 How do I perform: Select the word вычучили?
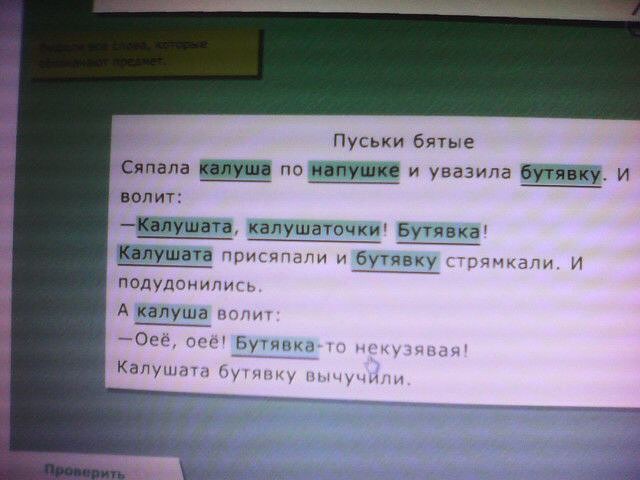coord(356,378)
